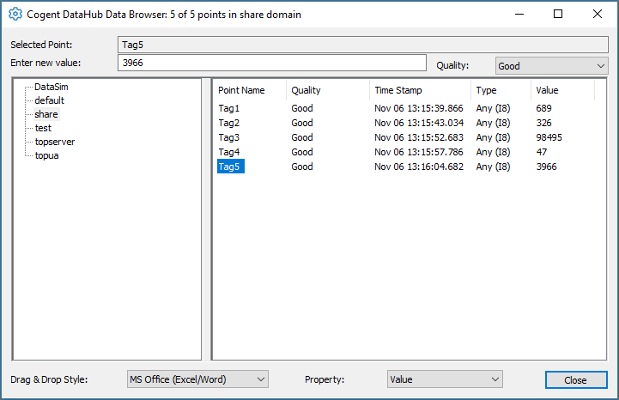Click the value 98495 in Tag3 row
This screenshot has height=400, width=619.
(549, 137)
